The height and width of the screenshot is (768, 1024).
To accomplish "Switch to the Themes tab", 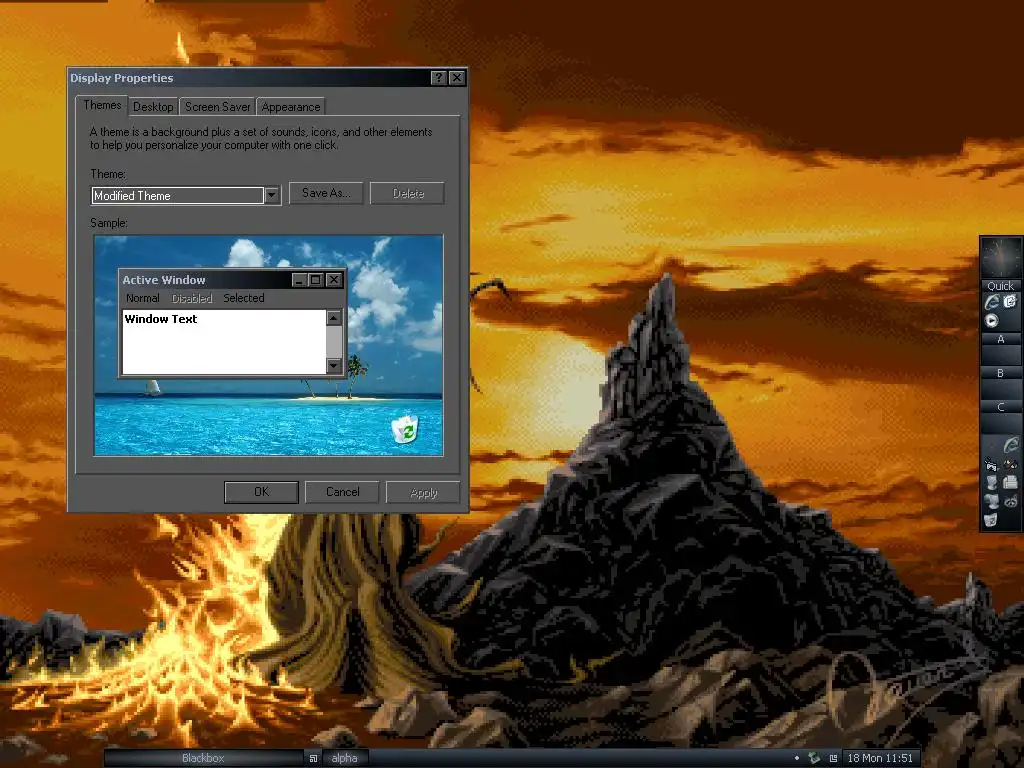I will 102,105.
